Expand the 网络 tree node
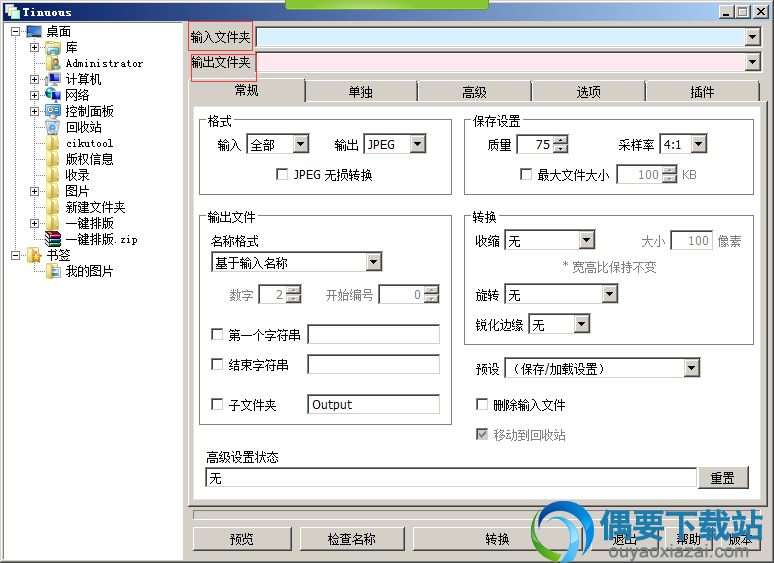Screen dimensions: 774x563 pyautogui.click(x=34, y=95)
